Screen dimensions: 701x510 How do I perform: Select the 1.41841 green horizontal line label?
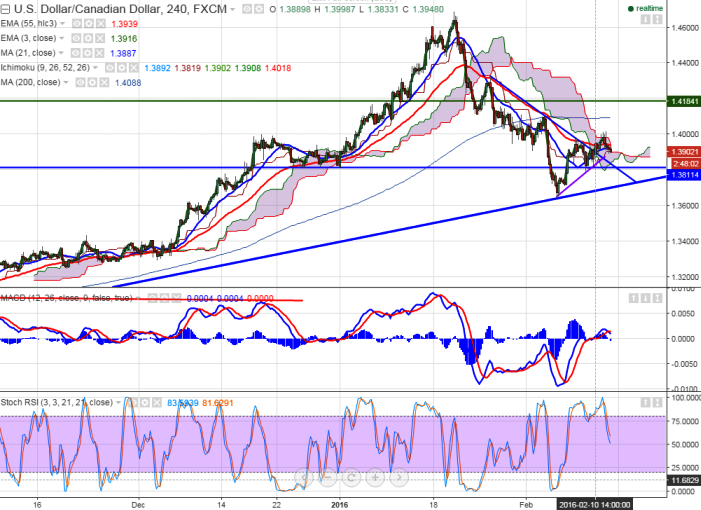click(684, 101)
